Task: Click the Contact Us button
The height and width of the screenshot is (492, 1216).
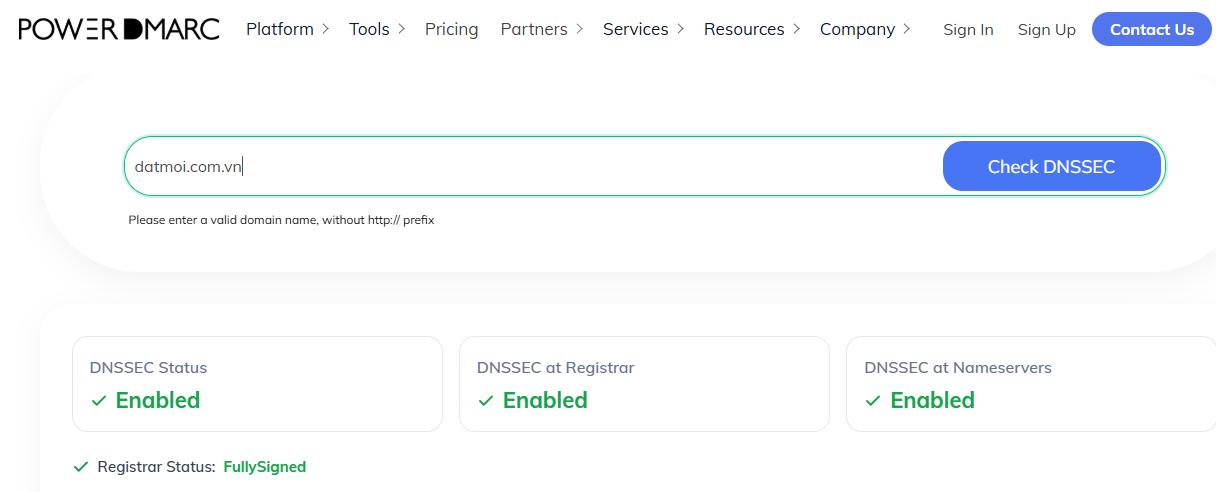Action: pyautogui.click(x=1152, y=29)
